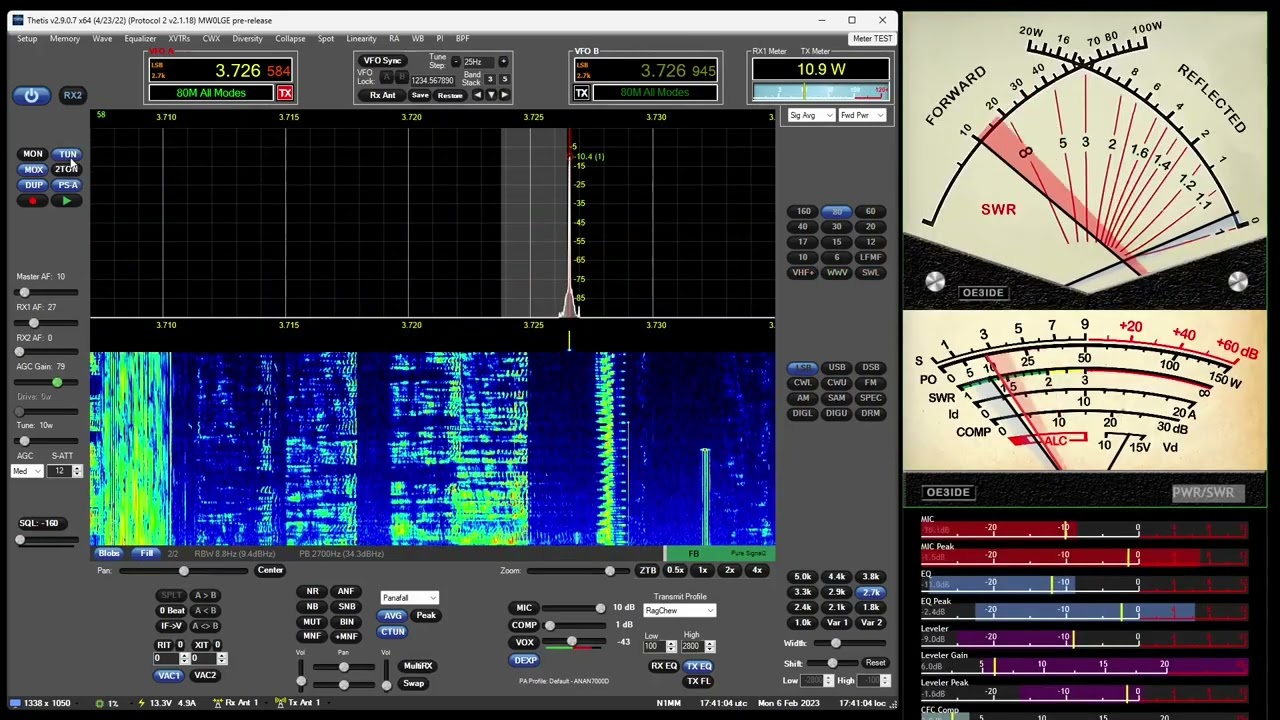Click the VFO A frequency display
This screenshot has width=1280, height=720.
click(222, 71)
